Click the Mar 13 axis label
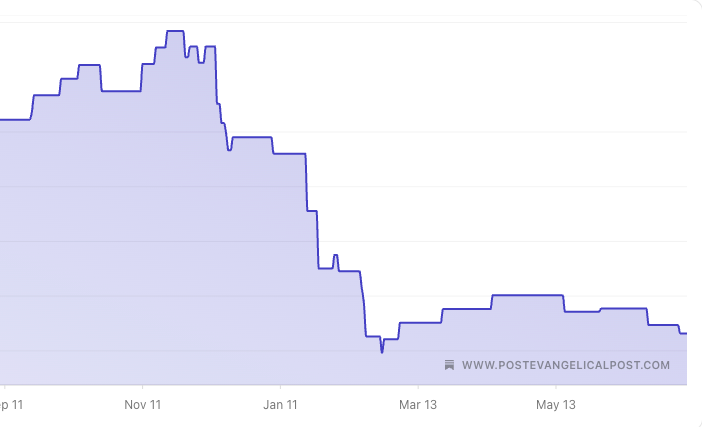702x427 pixels. (x=418, y=405)
